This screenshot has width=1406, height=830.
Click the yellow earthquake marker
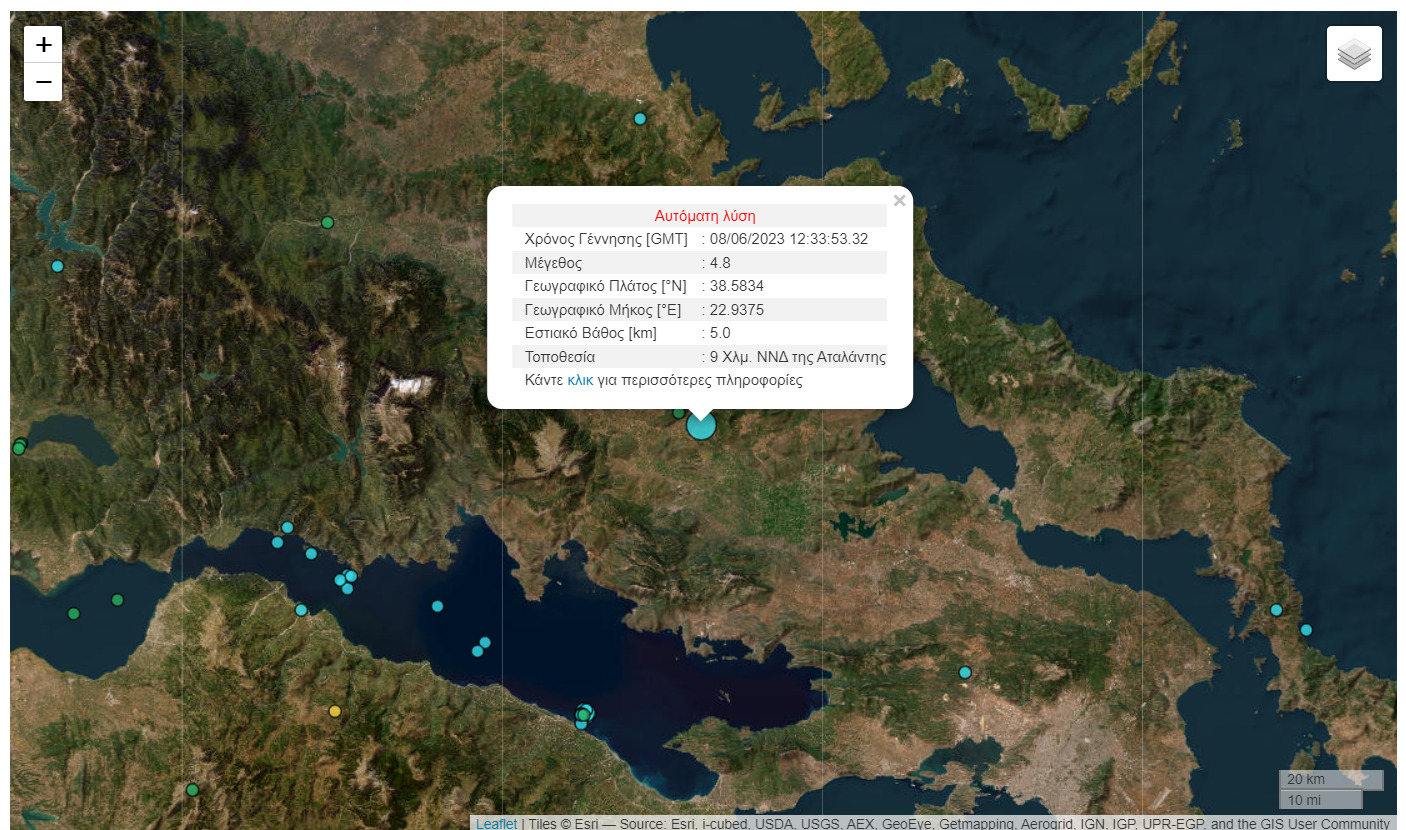335,712
